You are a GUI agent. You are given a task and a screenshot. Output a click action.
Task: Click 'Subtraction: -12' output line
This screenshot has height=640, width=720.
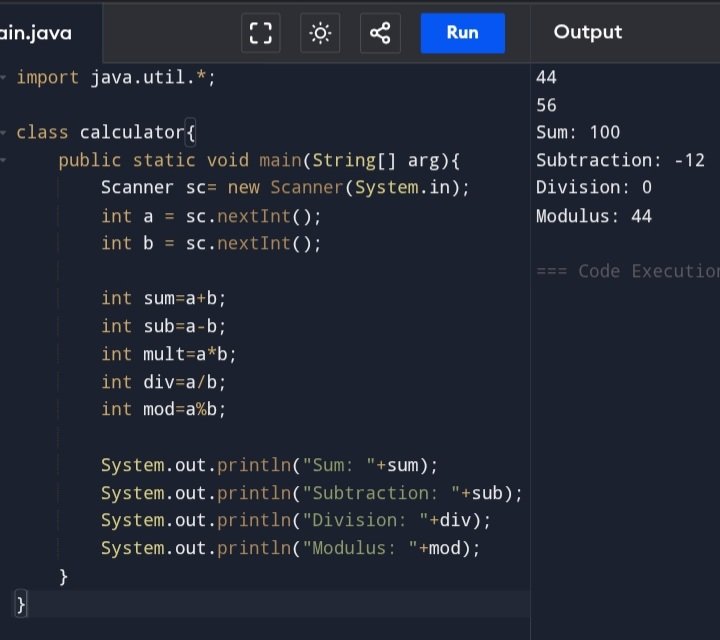(620, 160)
